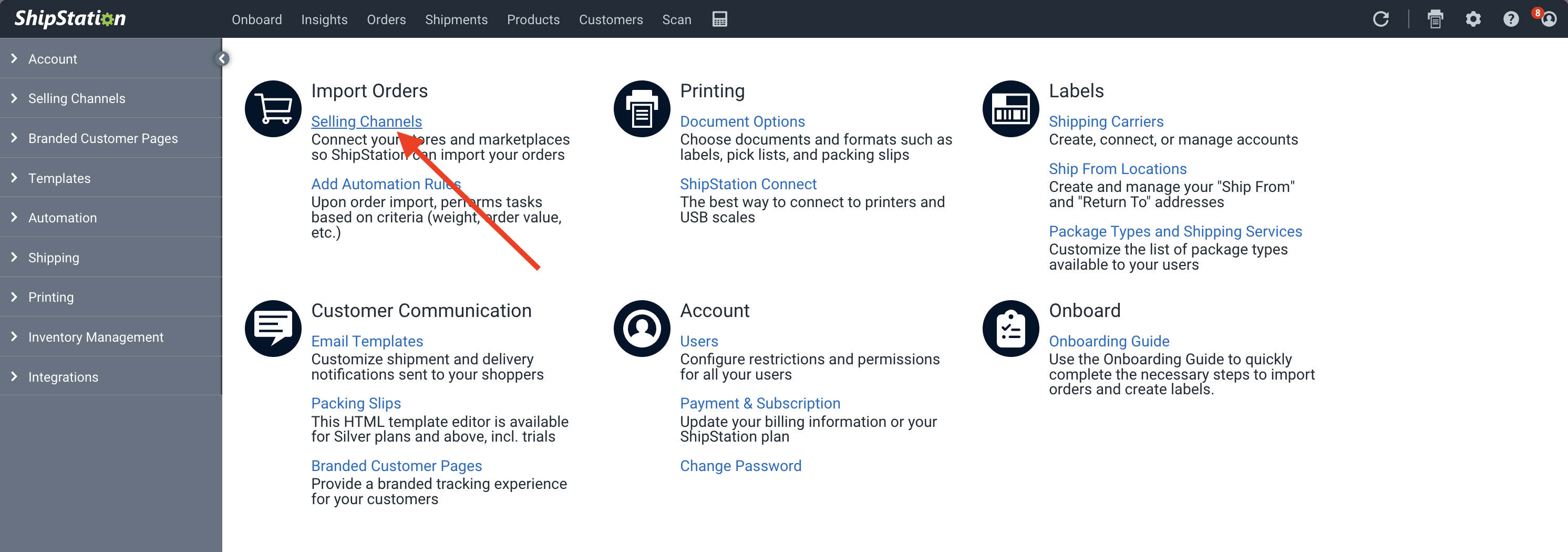Open the Ship From Locations link
The image size is (1568, 552).
click(x=1118, y=169)
